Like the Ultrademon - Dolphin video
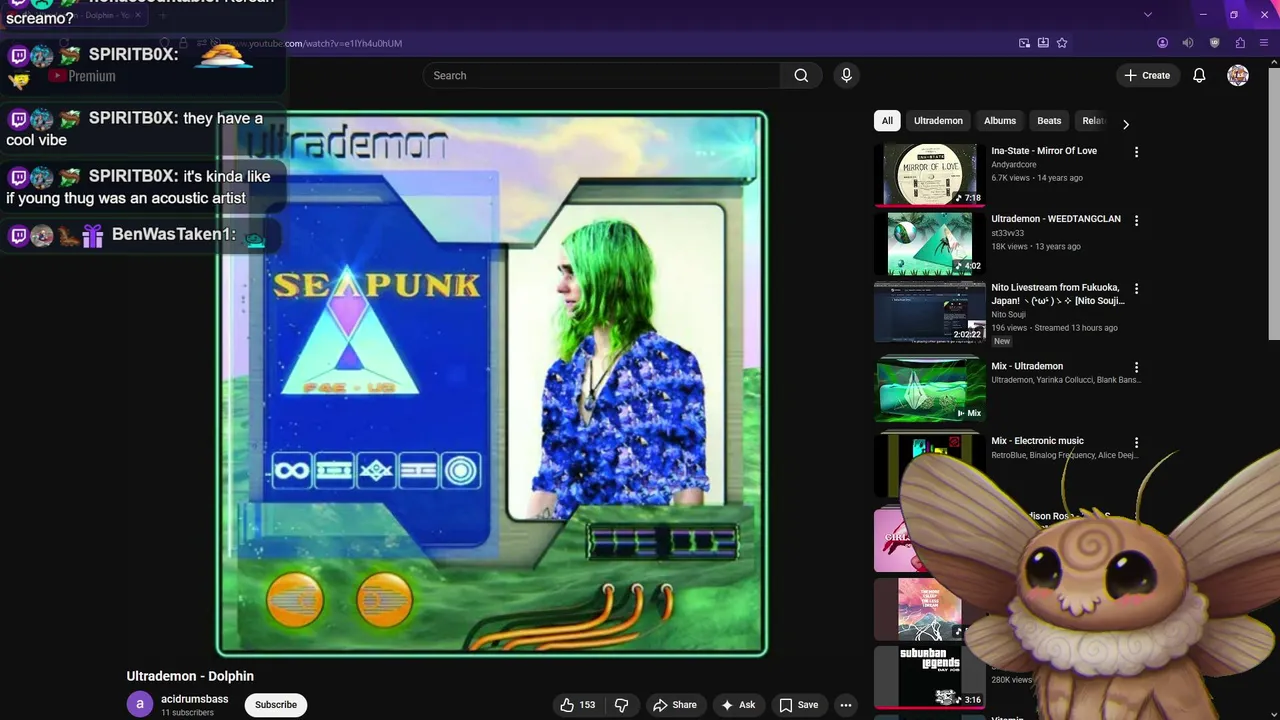This screenshot has width=1280, height=720. pos(578,705)
